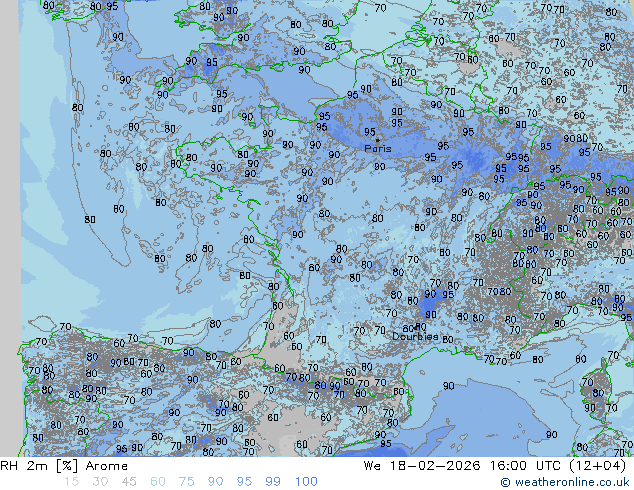Viewport: 634px width, 490px height.
Task: Click the copyright symbol before weatheronline
Action: click(x=506, y=482)
